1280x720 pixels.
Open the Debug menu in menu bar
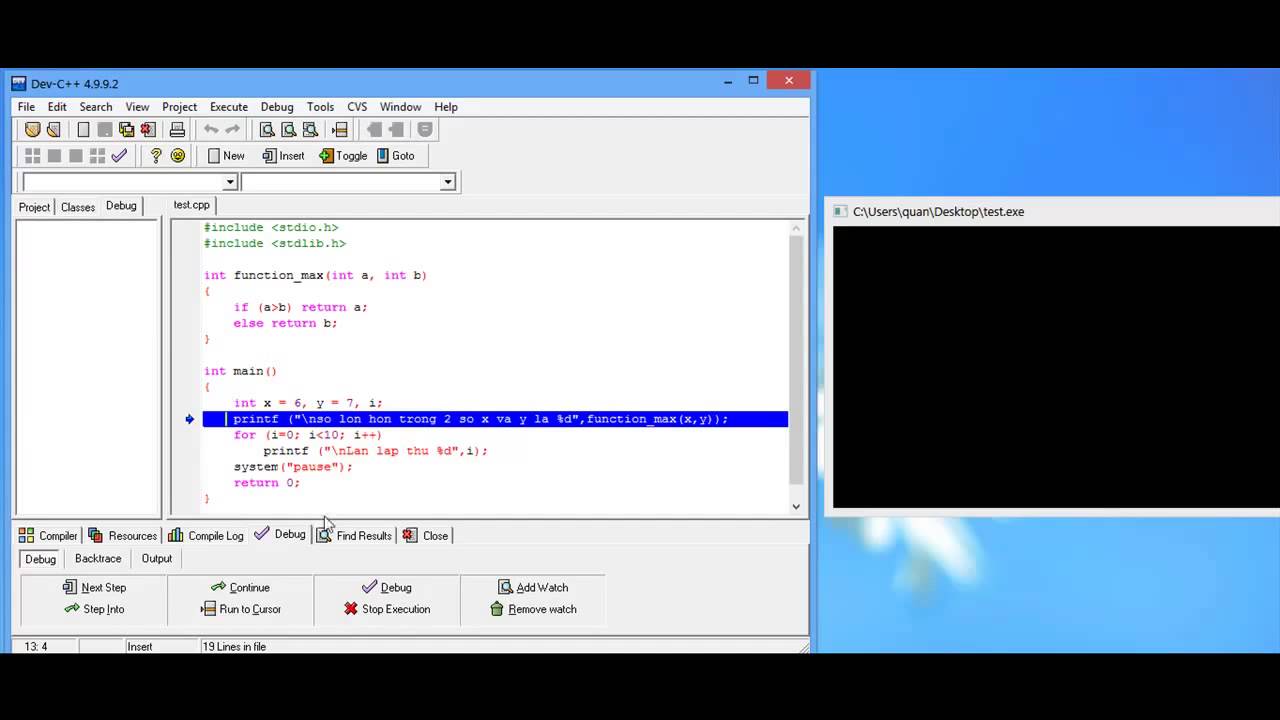coord(277,107)
